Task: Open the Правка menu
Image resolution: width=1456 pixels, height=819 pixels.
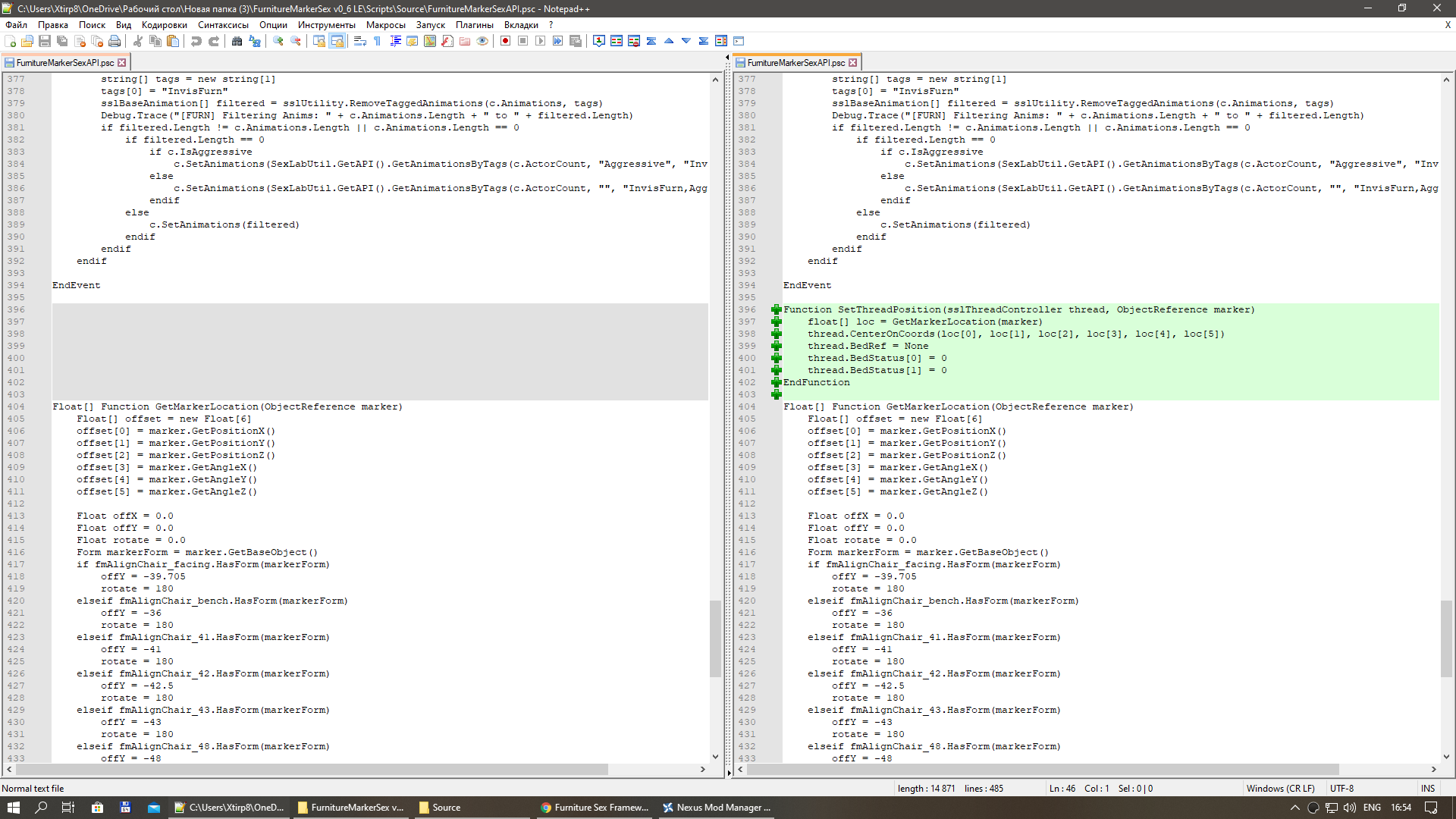Action: click(x=53, y=25)
